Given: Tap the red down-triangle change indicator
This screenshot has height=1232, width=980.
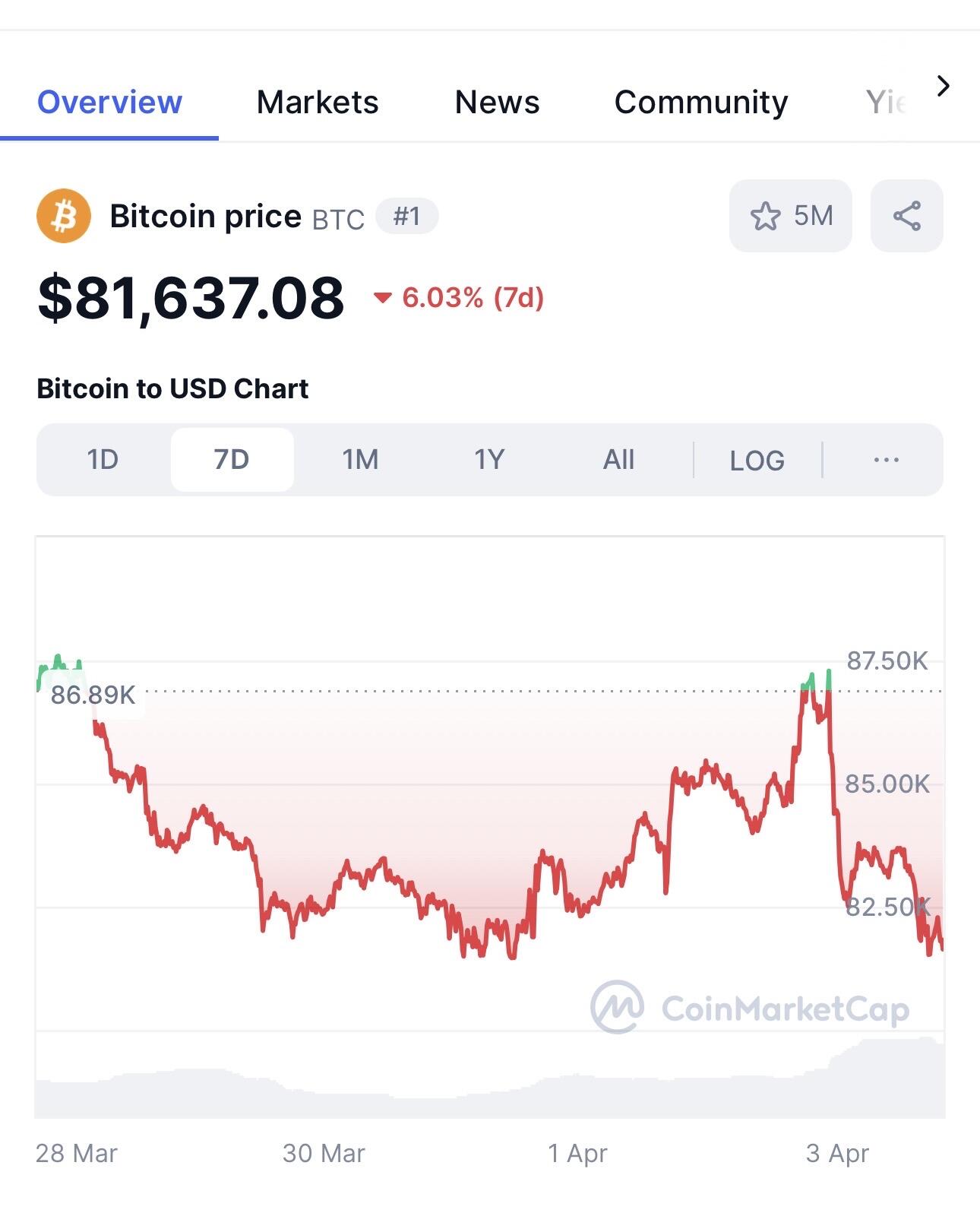Looking at the screenshot, I should [382, 298].
